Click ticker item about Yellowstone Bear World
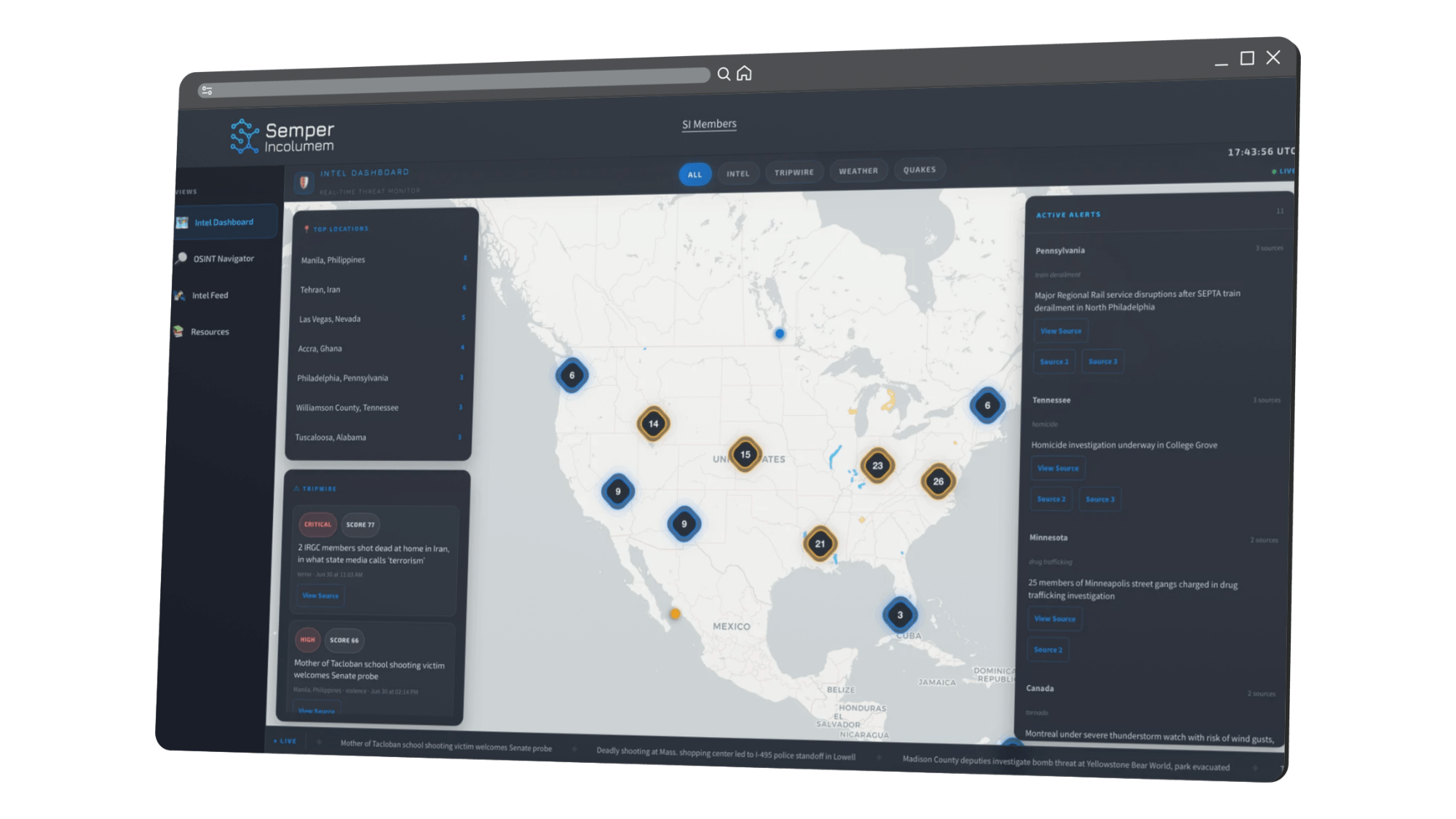 1066,763
